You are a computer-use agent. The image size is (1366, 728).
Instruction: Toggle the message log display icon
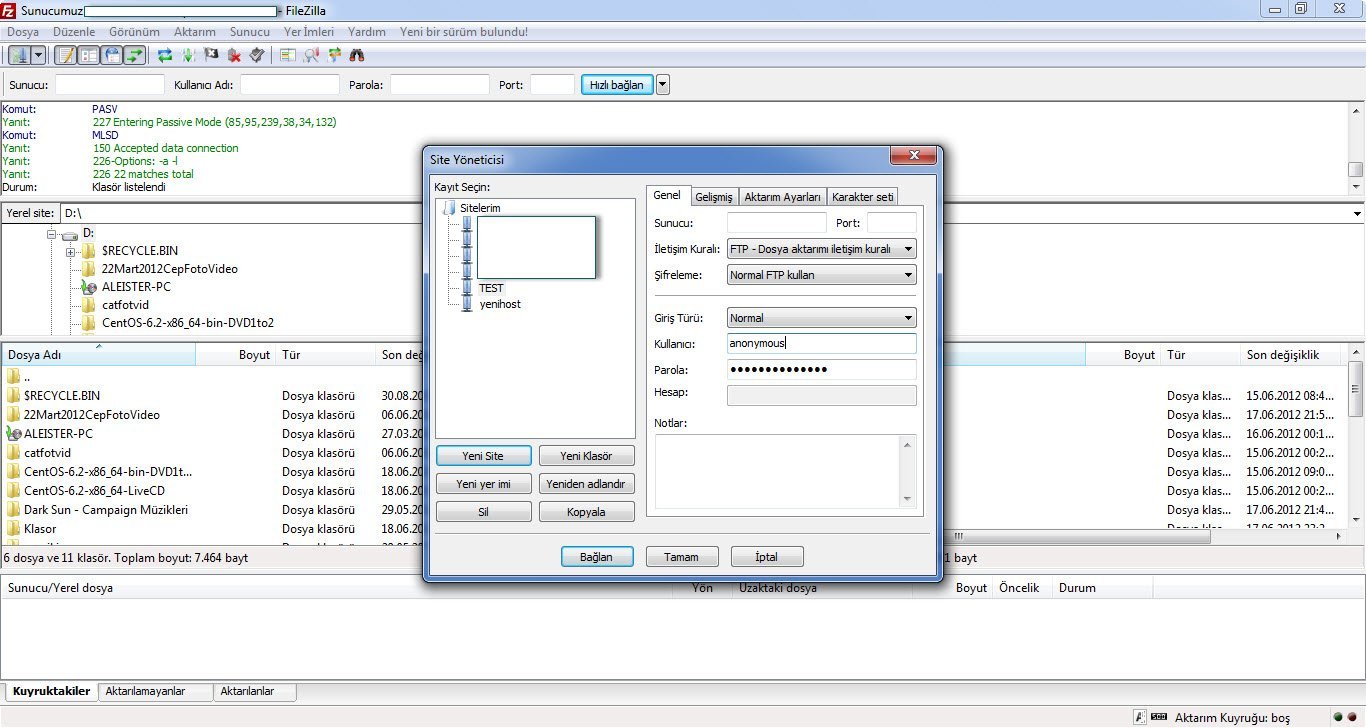click(x=66, y=55)
